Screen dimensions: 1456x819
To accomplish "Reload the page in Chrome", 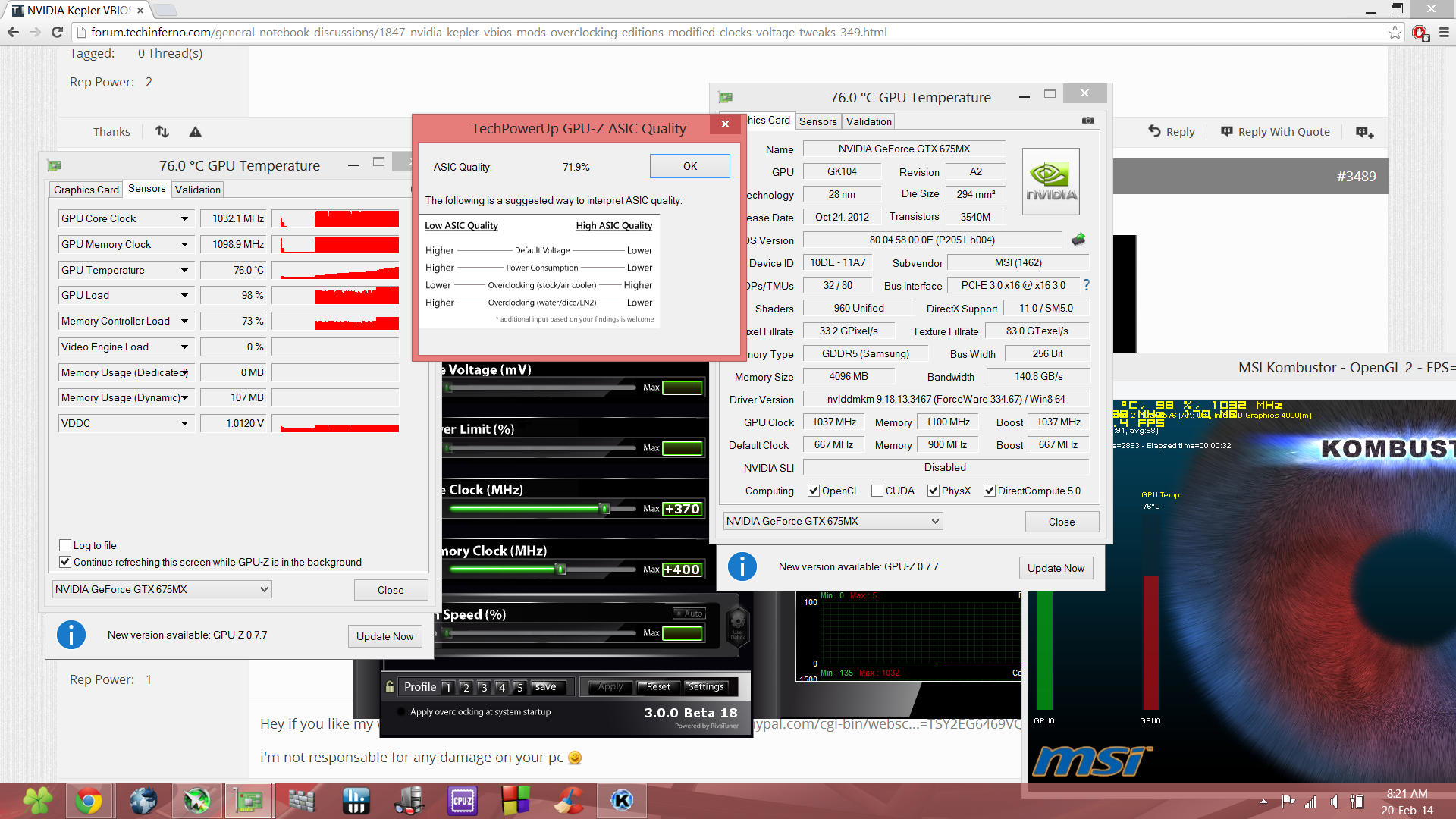I will click(57, 32).
